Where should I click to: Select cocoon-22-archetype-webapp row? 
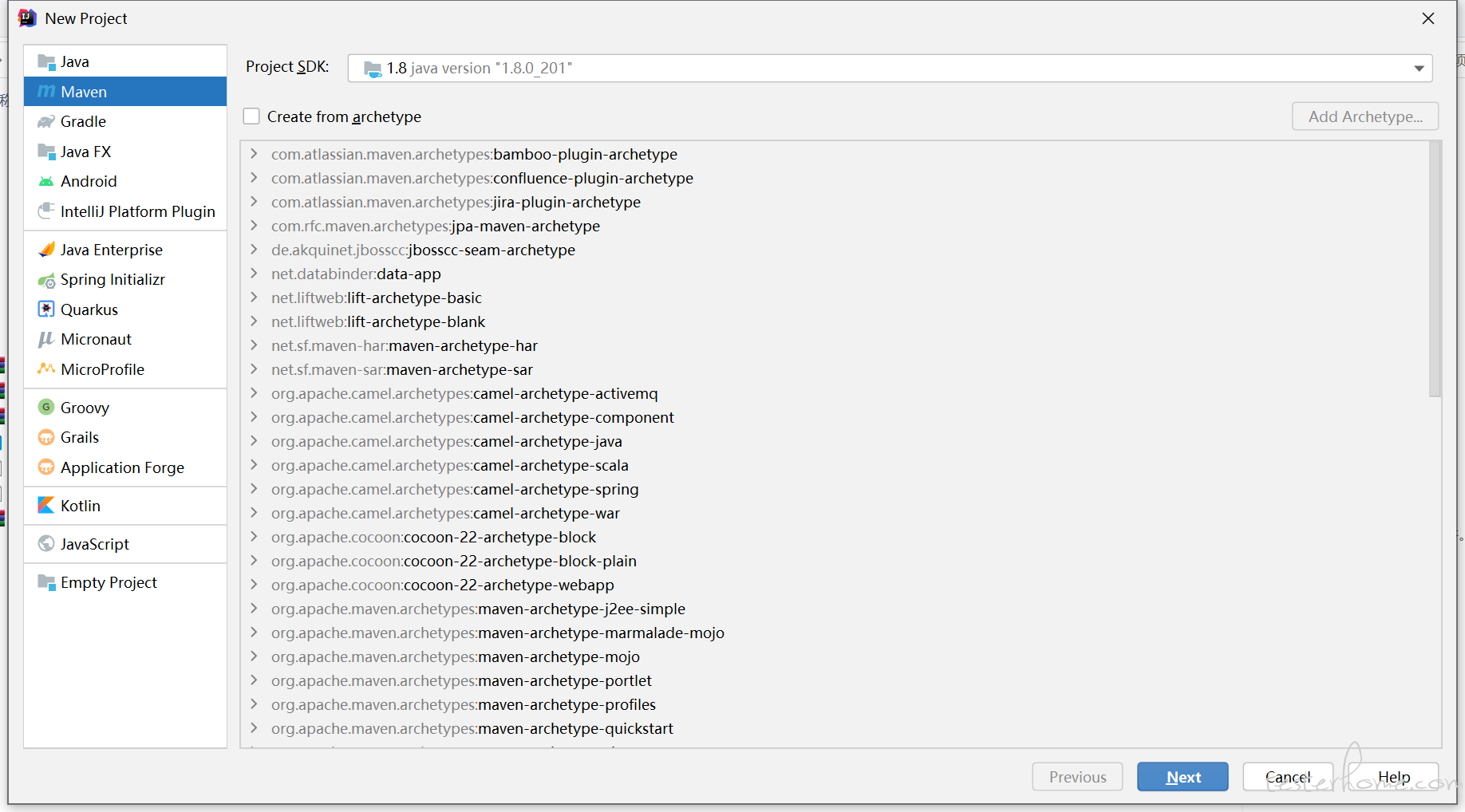[x=835, y=585]
